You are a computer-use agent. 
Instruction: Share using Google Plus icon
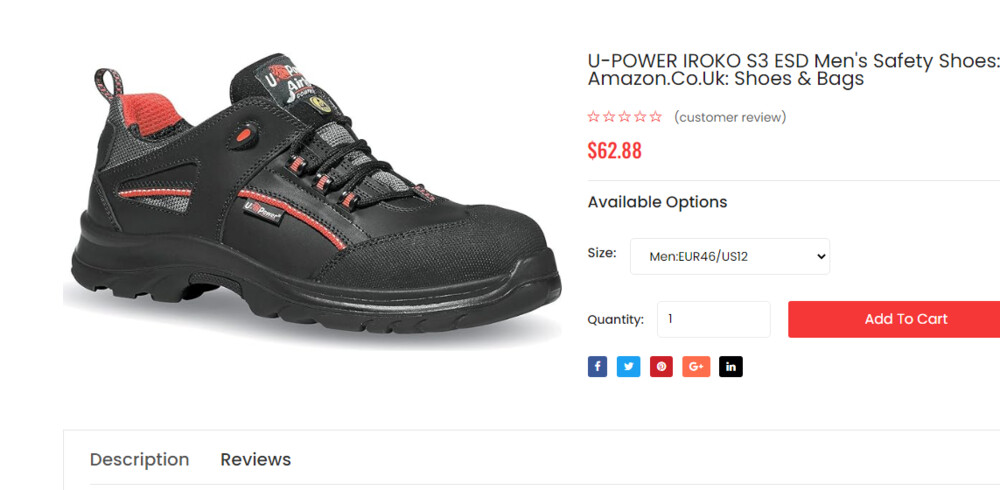(x=696, y=366)
